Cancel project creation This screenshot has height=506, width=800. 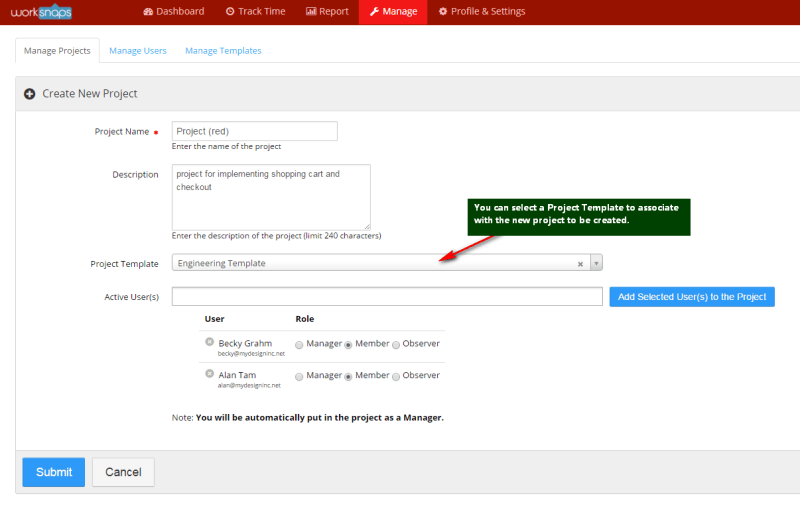(x=123, y=472)
